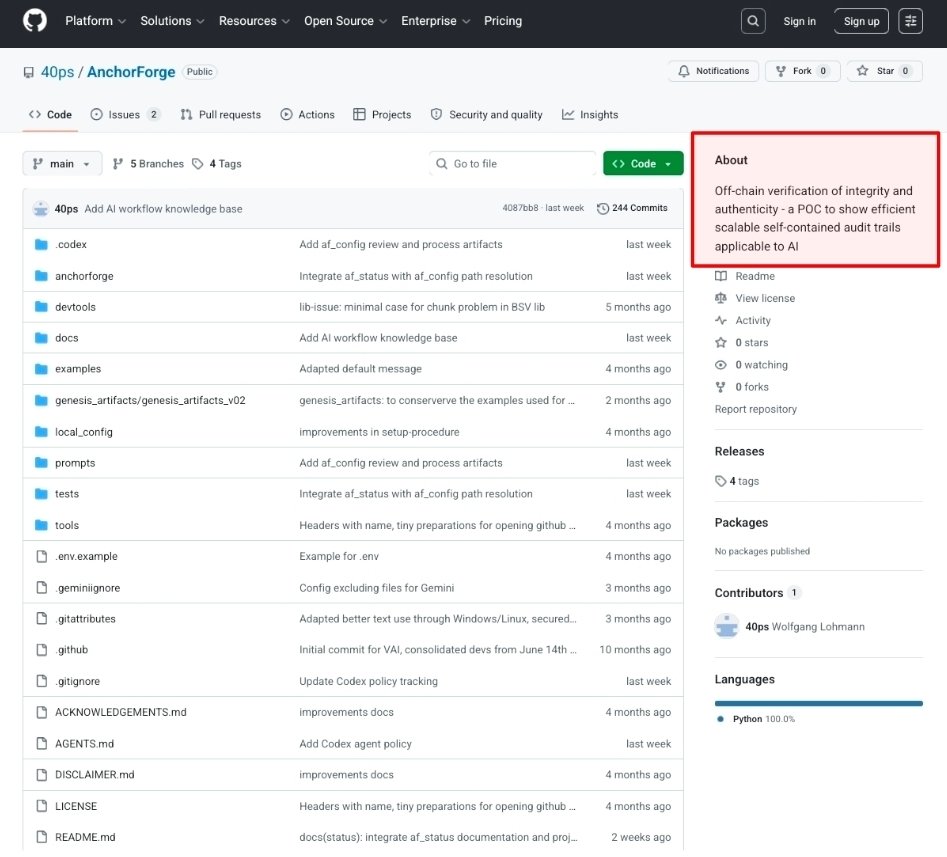The height and width of the screenshot is (857, 947).
Task: Open the main branch selector dropdown
Action: point(62,164)
